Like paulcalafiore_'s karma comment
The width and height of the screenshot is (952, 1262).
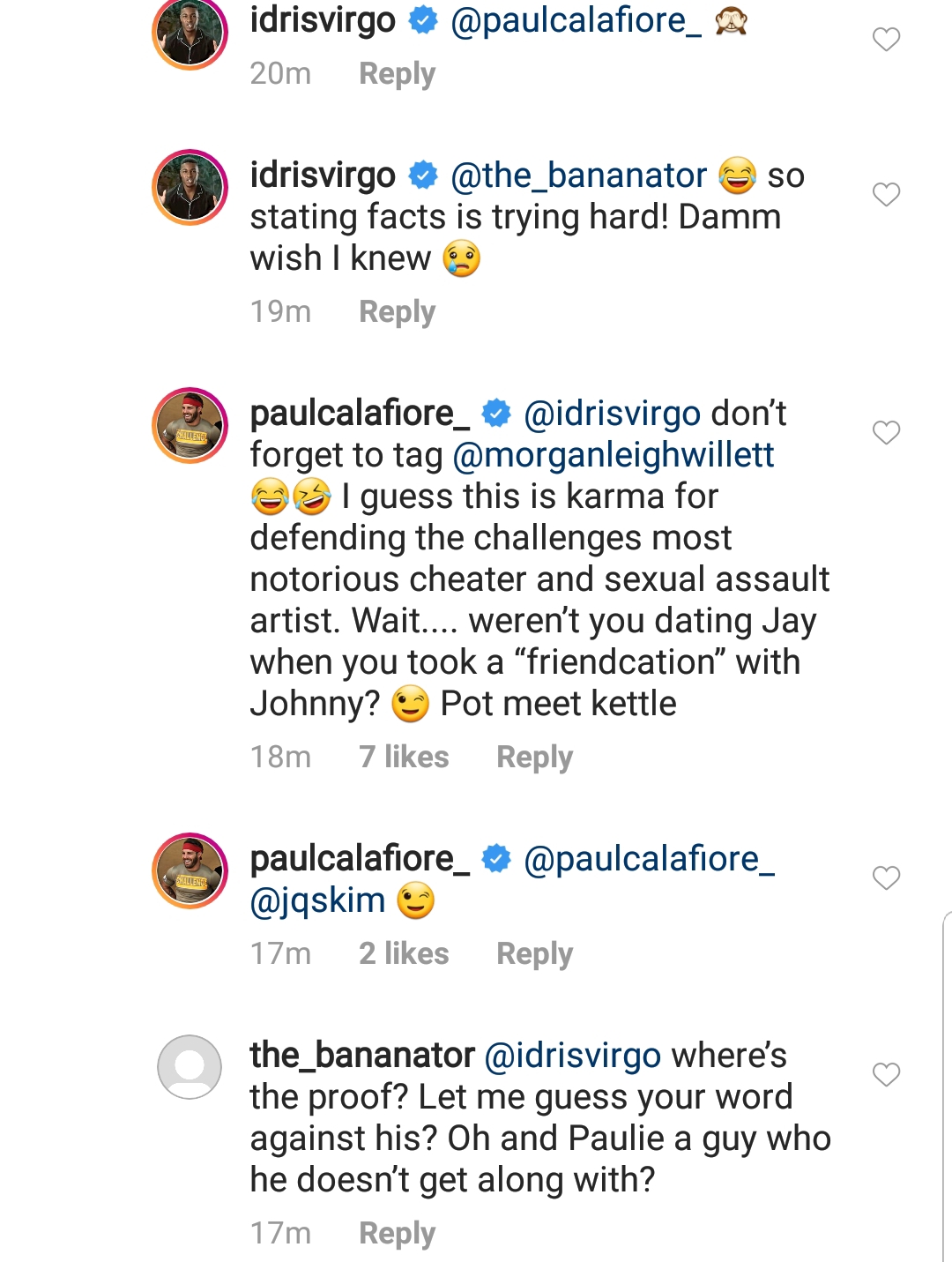tap(886, 432)
